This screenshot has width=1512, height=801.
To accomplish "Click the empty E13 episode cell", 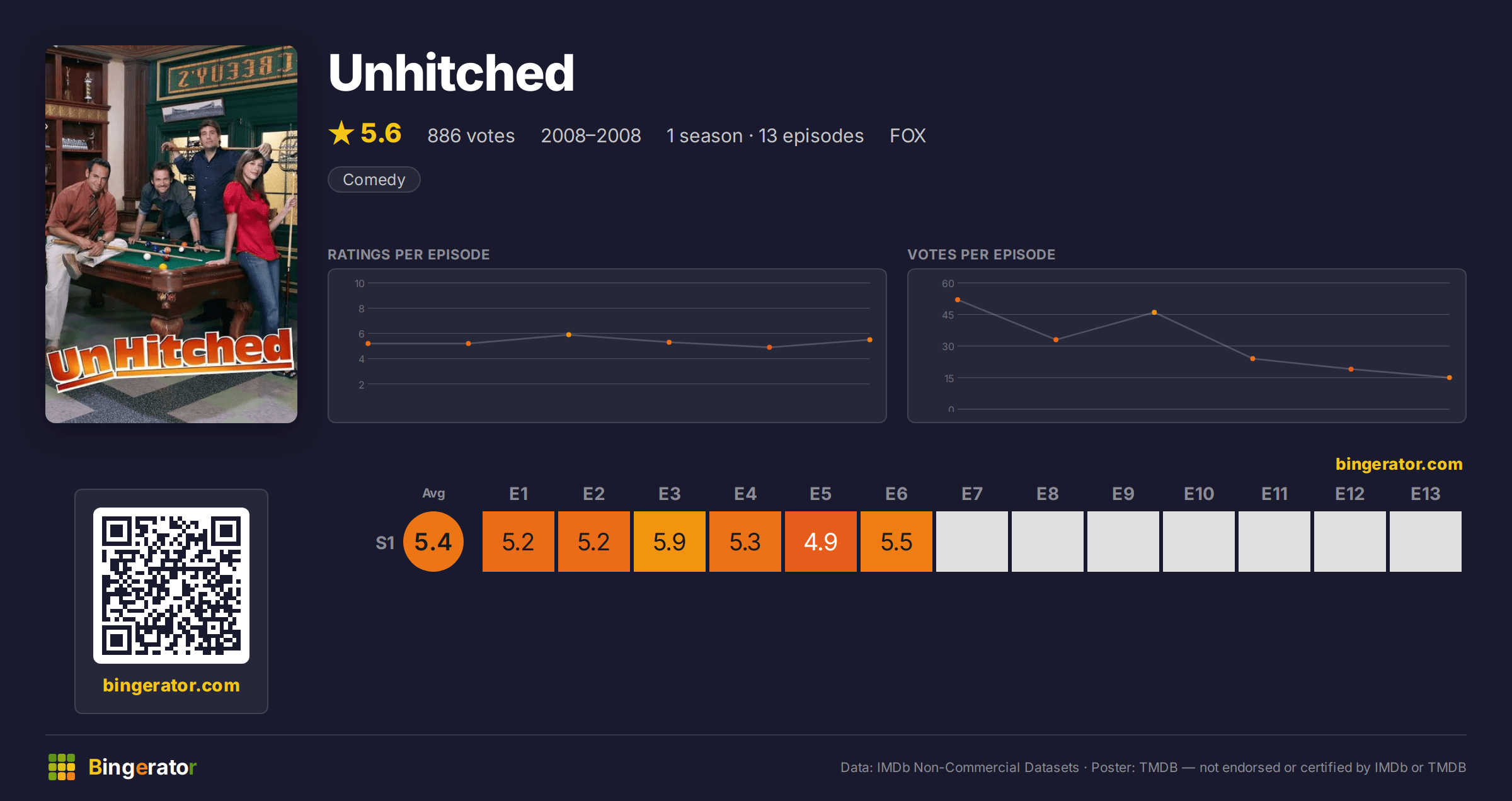I will pos(1426,542).
